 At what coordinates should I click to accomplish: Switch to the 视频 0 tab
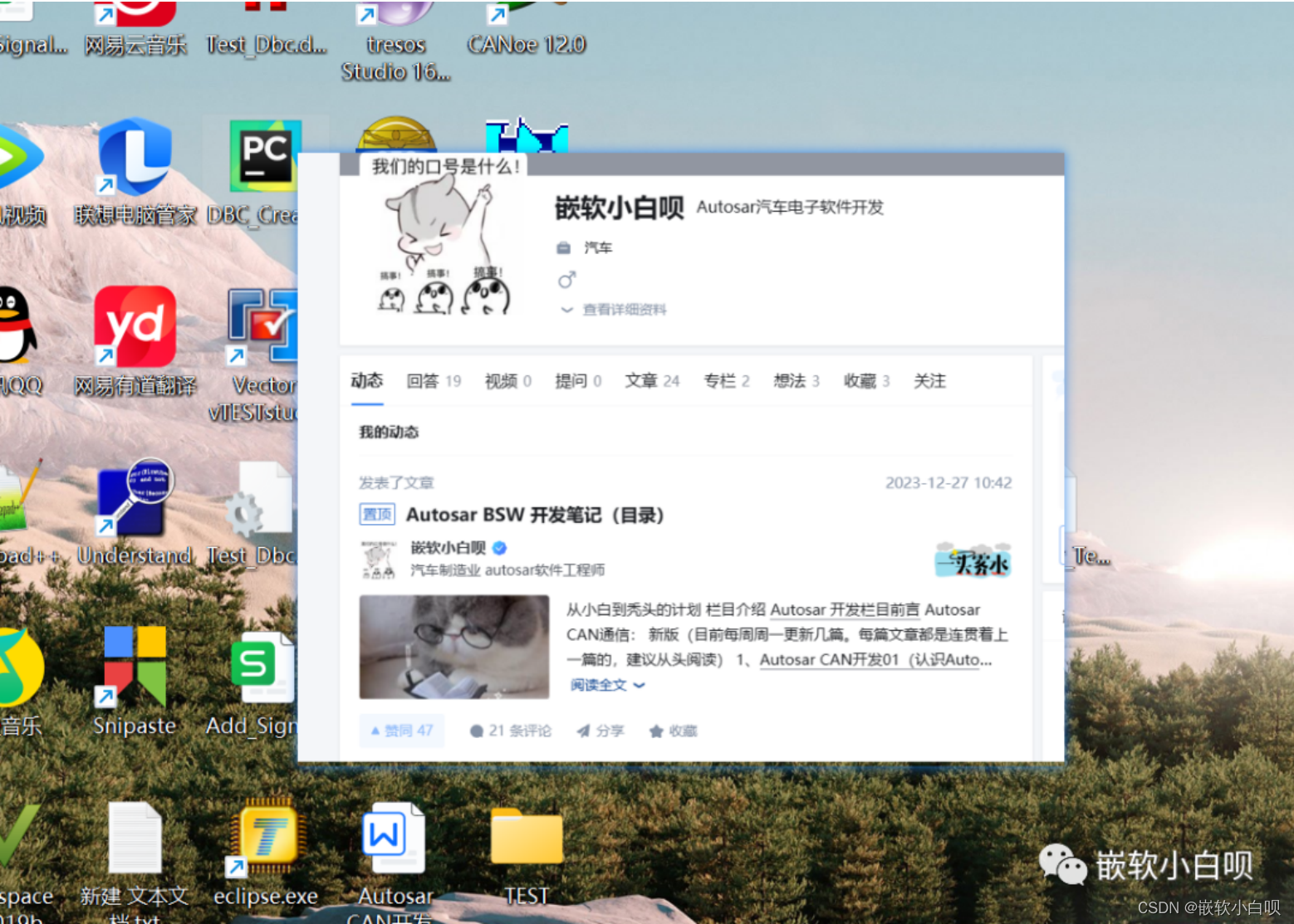[508, 381]
